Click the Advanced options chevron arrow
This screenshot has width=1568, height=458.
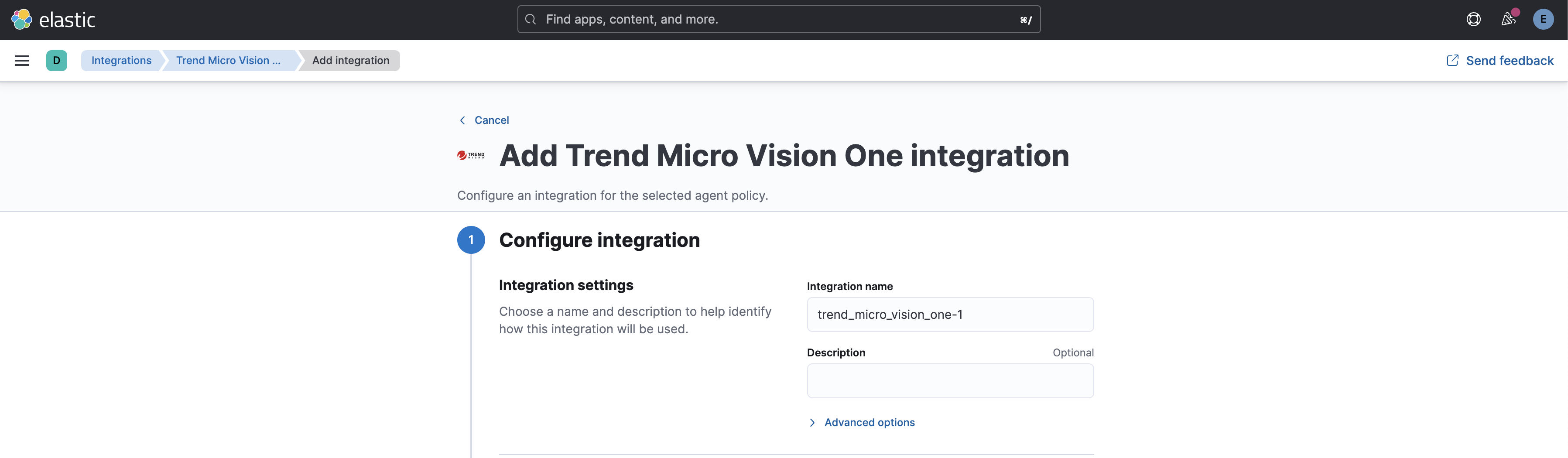pos(812,423)
